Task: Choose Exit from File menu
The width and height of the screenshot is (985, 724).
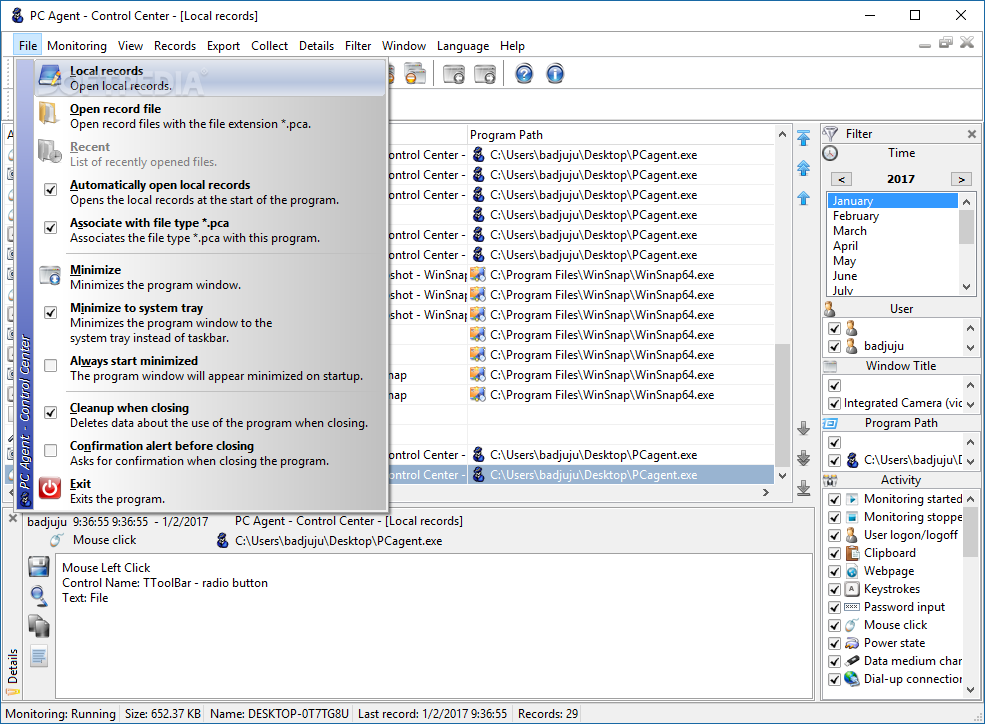Action: [x=210, y=491]
